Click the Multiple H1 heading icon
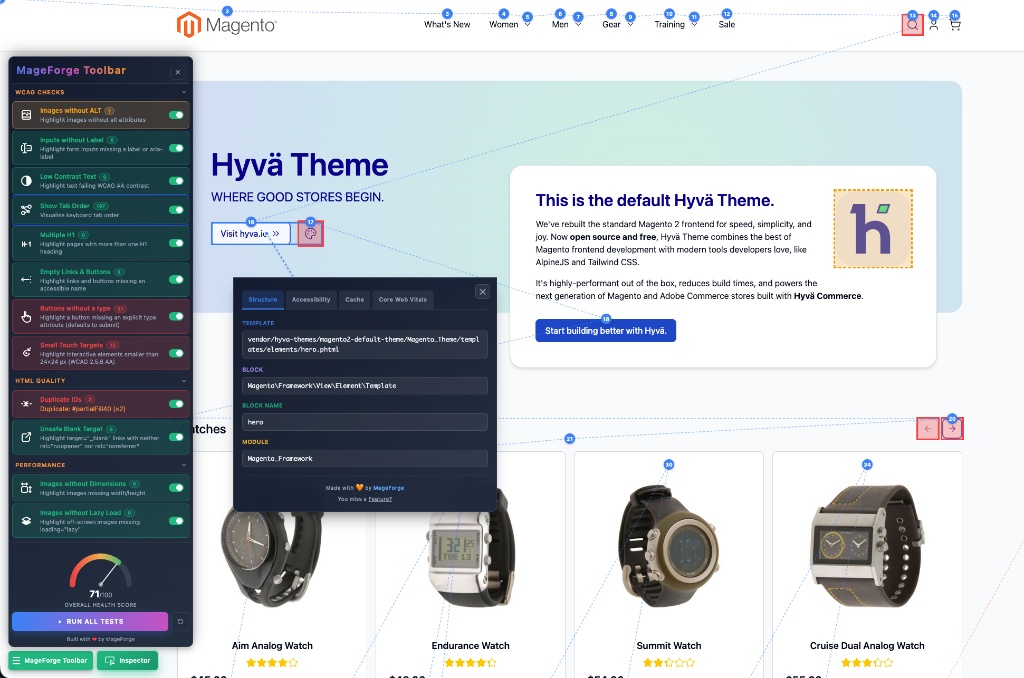The image size is (1024, 678). pos(26,244)
